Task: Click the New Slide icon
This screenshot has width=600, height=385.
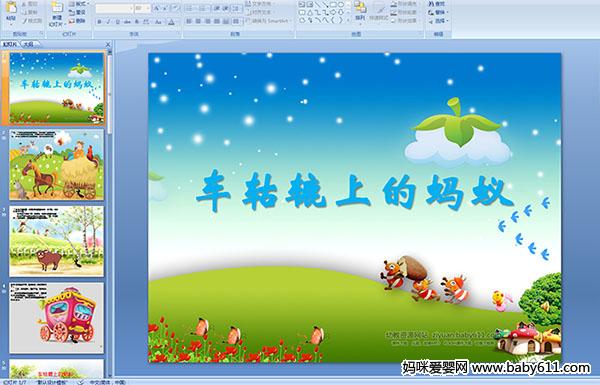Action: (57, 14)
